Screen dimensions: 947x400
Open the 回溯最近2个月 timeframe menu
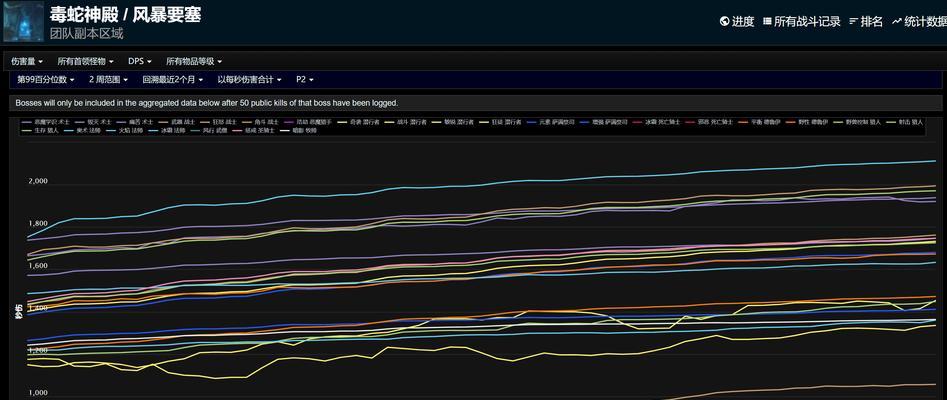coord(172,79)
